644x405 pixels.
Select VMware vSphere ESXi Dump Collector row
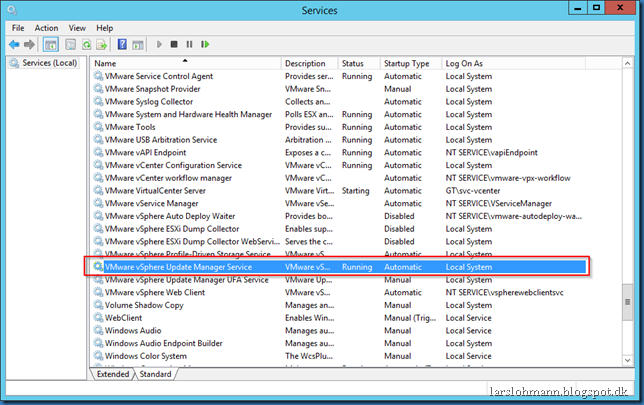click(x=339, y=229)
